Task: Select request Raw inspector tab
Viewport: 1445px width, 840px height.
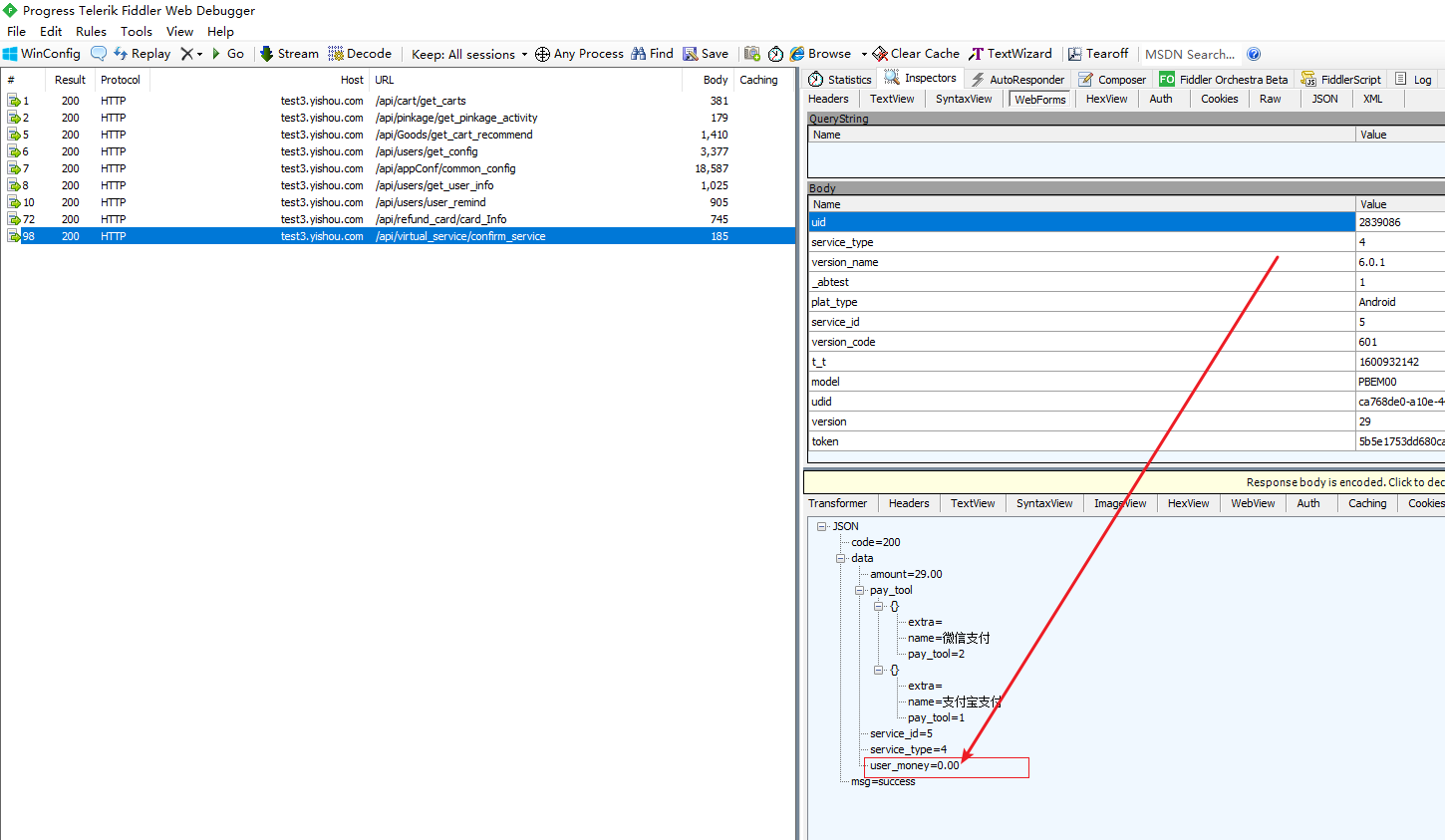Action: [1270, 99]
